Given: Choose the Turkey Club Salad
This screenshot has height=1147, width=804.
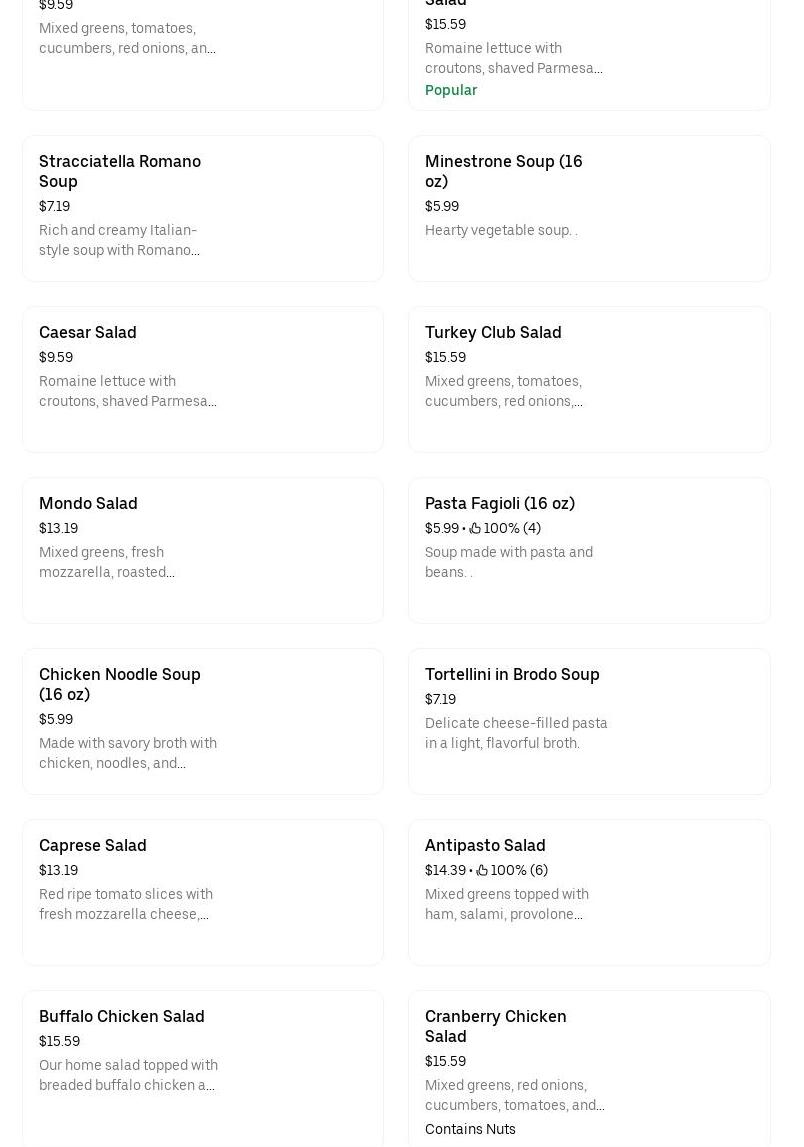Looking at the screenshot, I should point(493,332).
